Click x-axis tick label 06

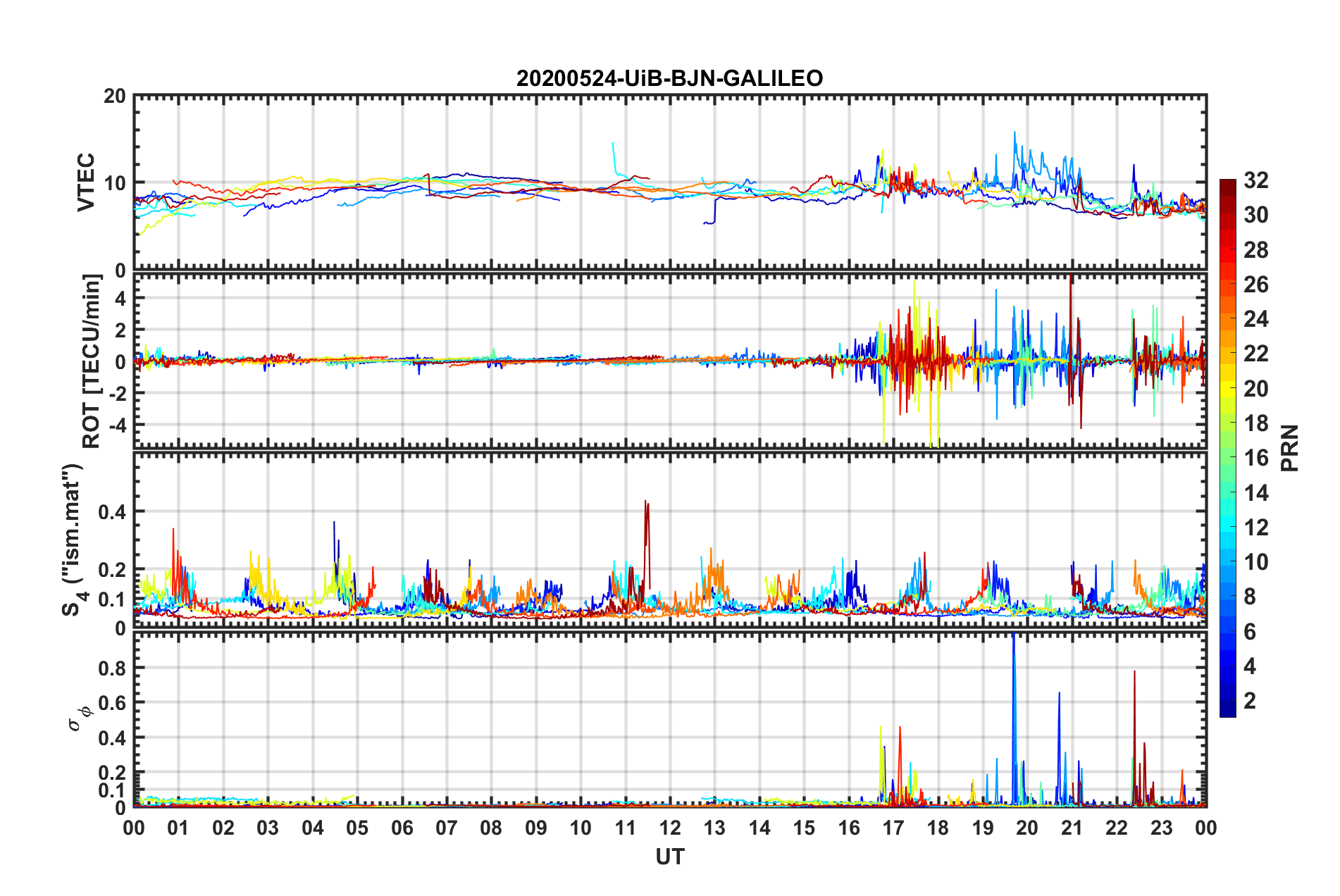pos(402,828)
